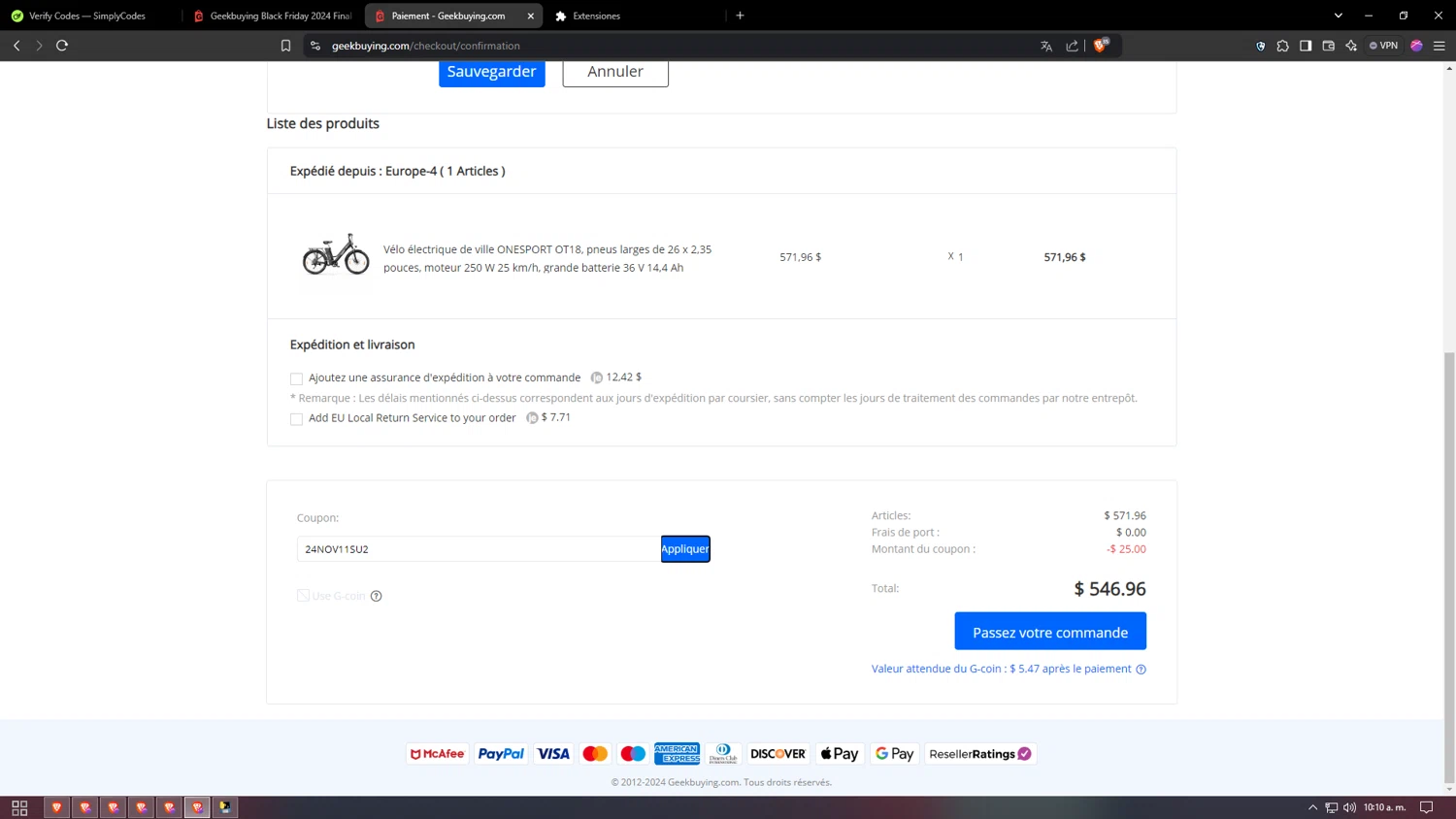This screenshot has height=819, width=1456.
Task: Open the purple profile avatar icon
Action: coord(1417,46)
